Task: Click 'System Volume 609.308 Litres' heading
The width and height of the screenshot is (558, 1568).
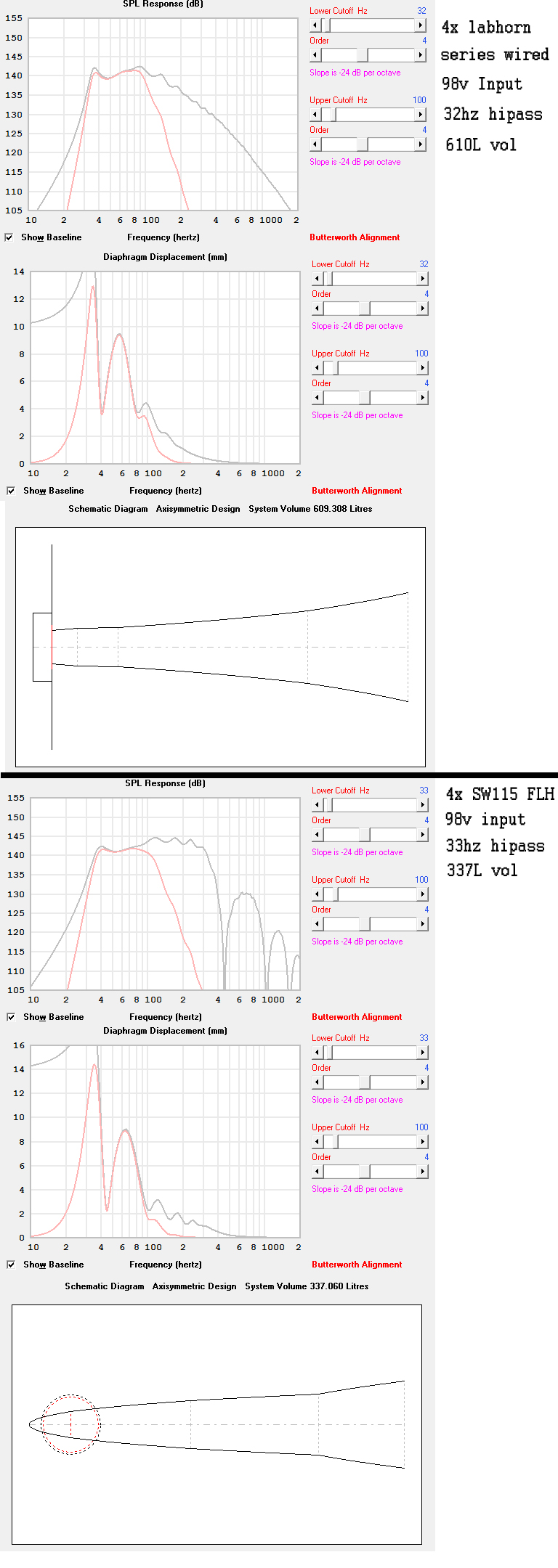Action: (x=310, y=509)
